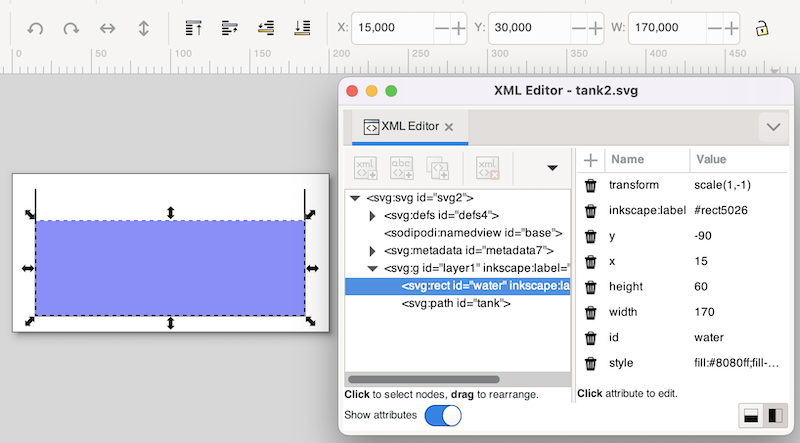Delete the style attribute with trash icon

(591, 363)
